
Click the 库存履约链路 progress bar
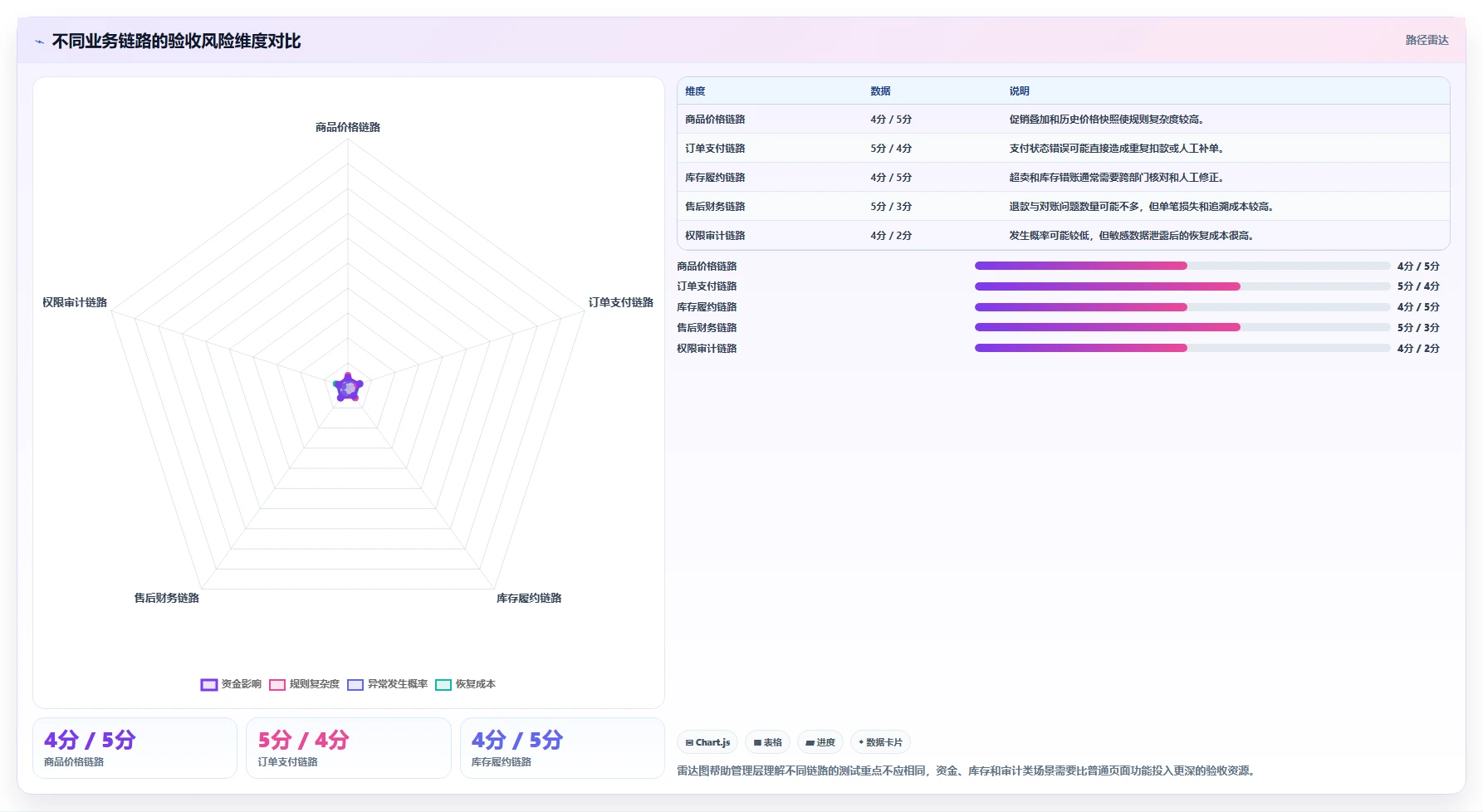point(1182,307)
